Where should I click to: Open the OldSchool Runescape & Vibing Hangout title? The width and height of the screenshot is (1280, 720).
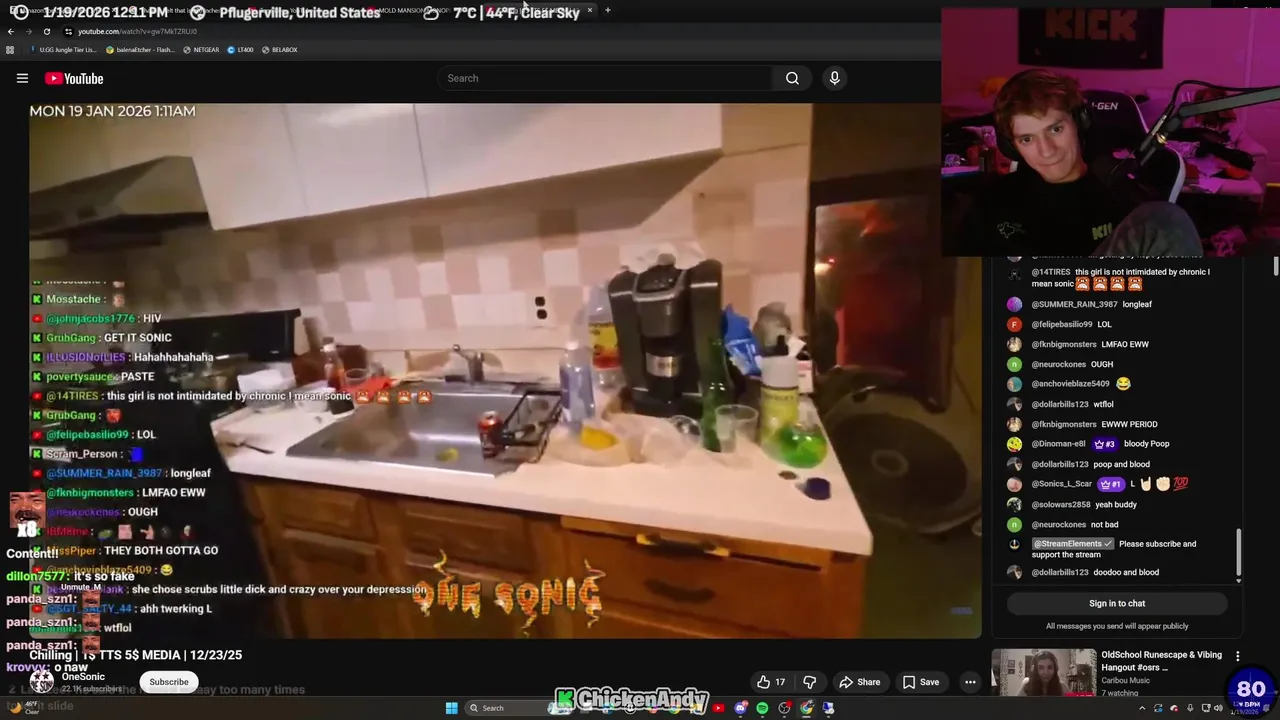click(x=1161, y=661)
